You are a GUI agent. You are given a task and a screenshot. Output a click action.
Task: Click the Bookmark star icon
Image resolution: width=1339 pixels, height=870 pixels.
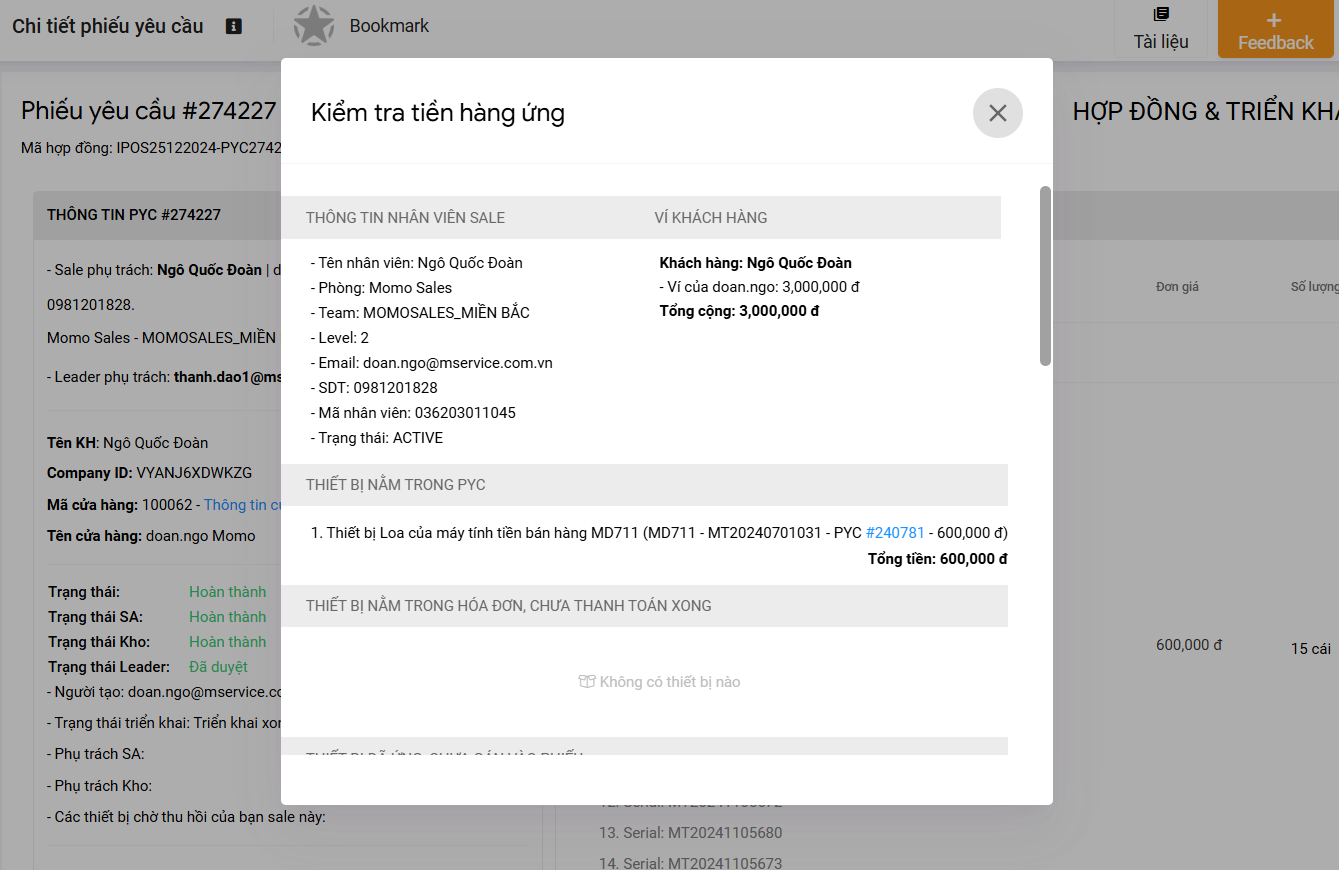coord(314,26)
